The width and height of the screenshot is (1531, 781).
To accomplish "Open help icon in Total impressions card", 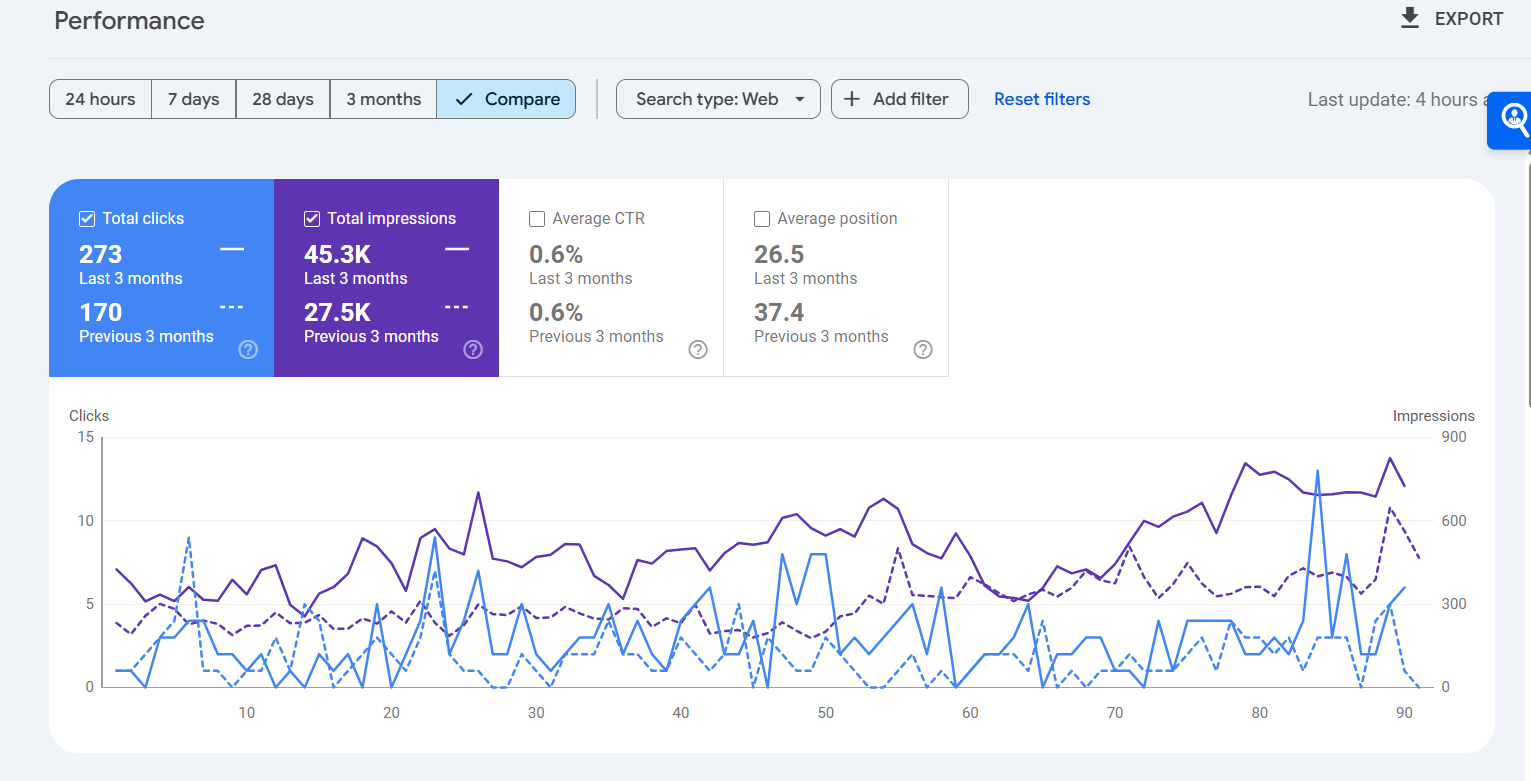I will click(473, 349).
